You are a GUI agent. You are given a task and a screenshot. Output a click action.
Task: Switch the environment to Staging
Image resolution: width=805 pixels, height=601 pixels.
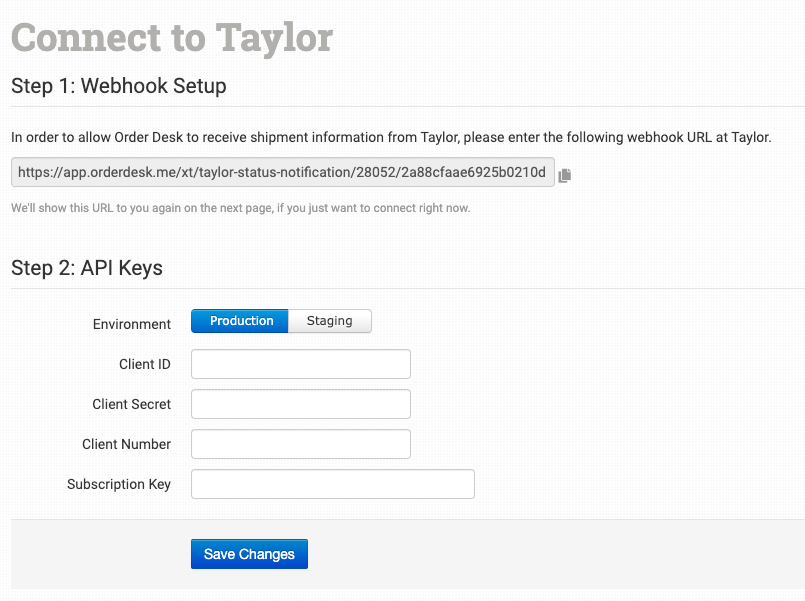330,321
